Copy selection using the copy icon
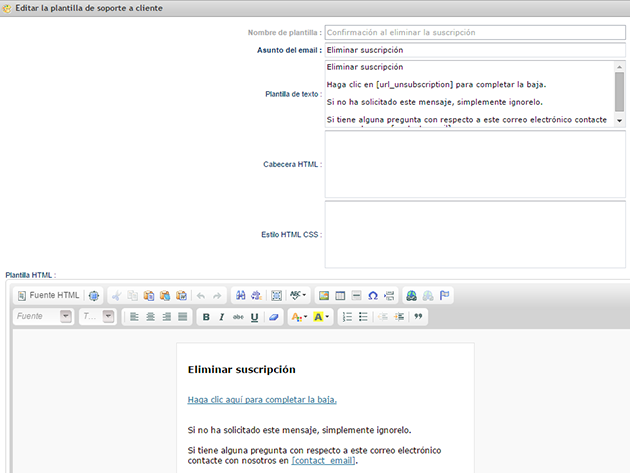Image resolution: width=630 pixels, height=473 pixels. [x=133, y=296]
